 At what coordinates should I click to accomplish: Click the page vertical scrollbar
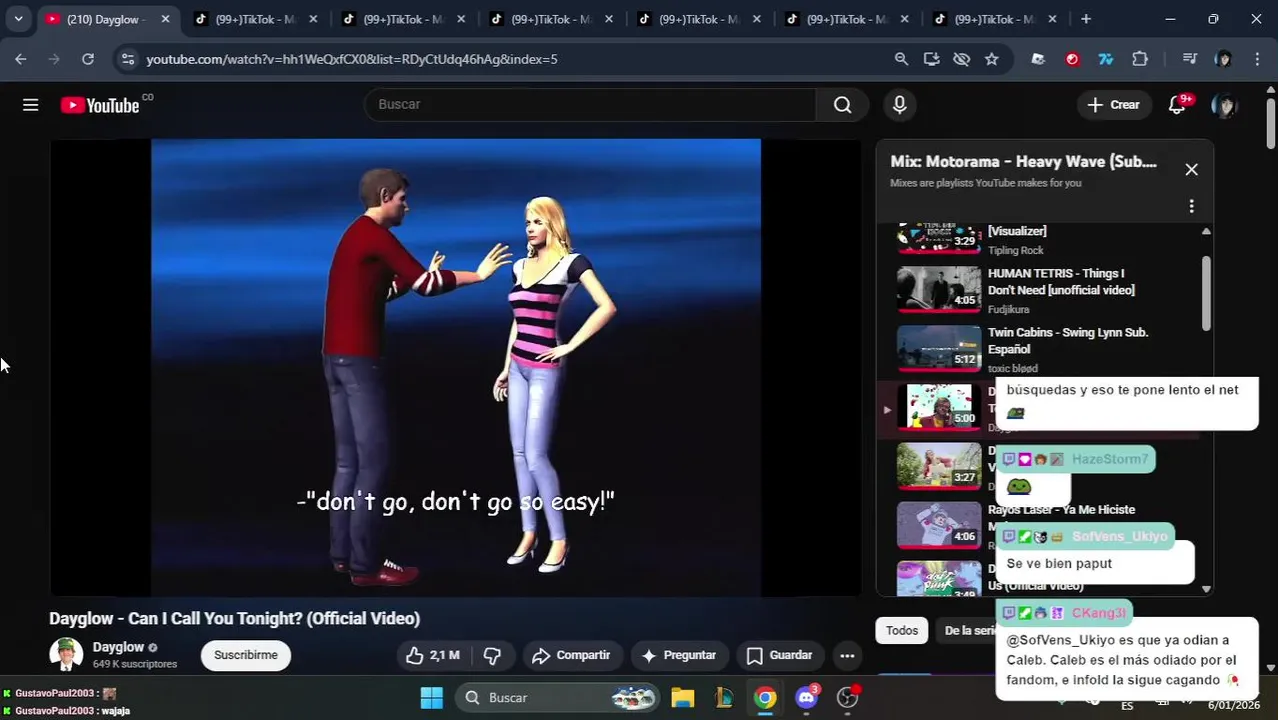click(1271, 125)
